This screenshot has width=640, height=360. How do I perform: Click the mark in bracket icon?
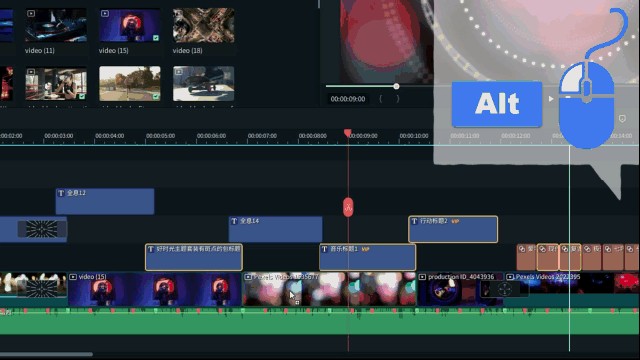380,99
